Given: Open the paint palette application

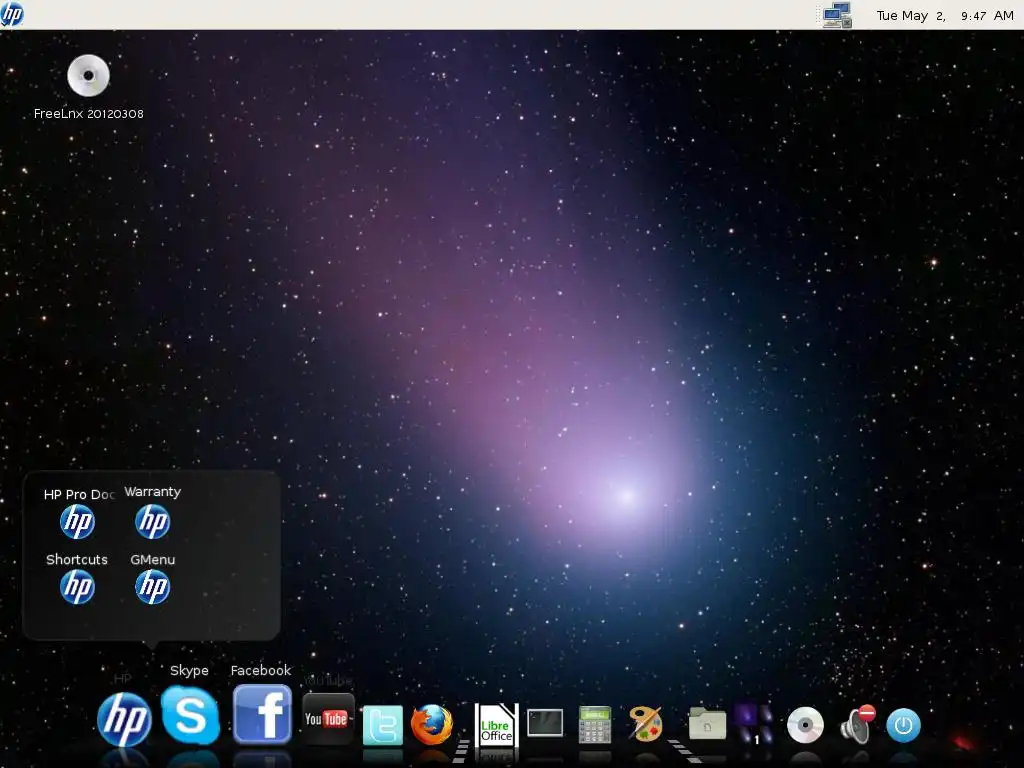Looking at the screenshot, I should point(645,724).
